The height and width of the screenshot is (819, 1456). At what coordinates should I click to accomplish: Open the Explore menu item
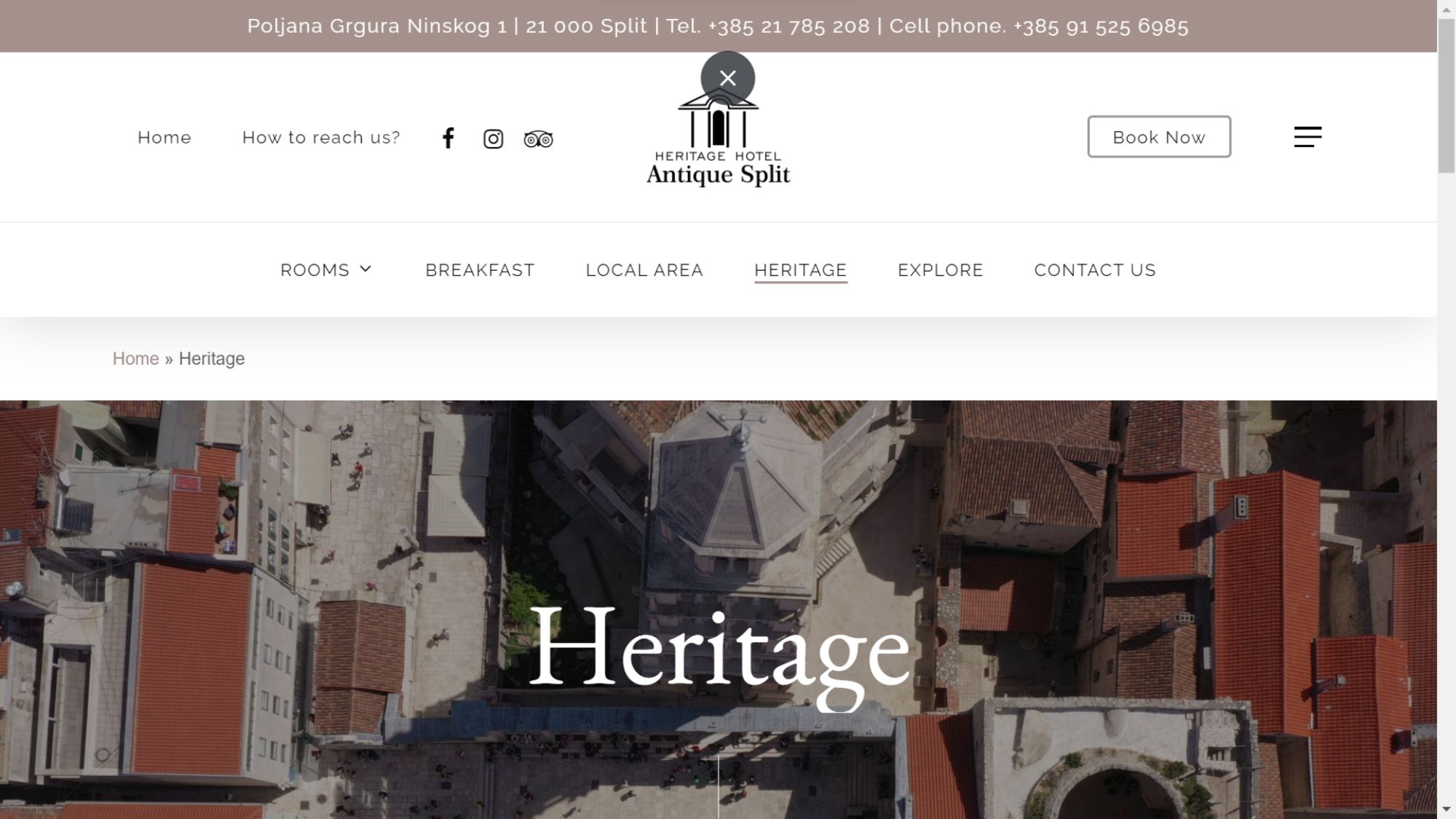point(940,270)
